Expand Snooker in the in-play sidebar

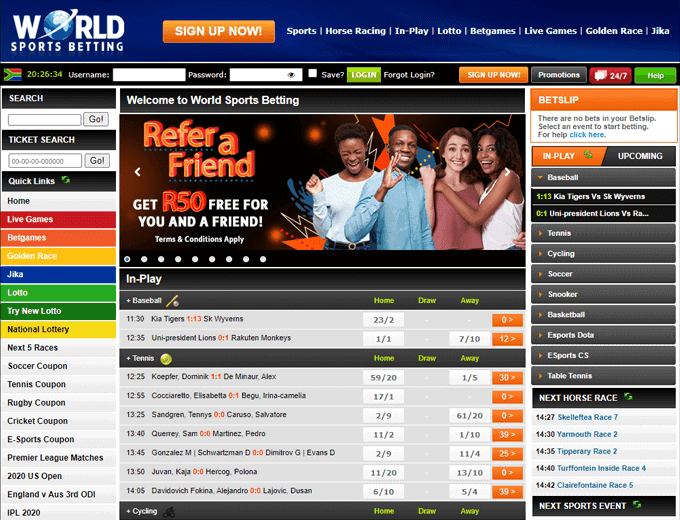603,294
